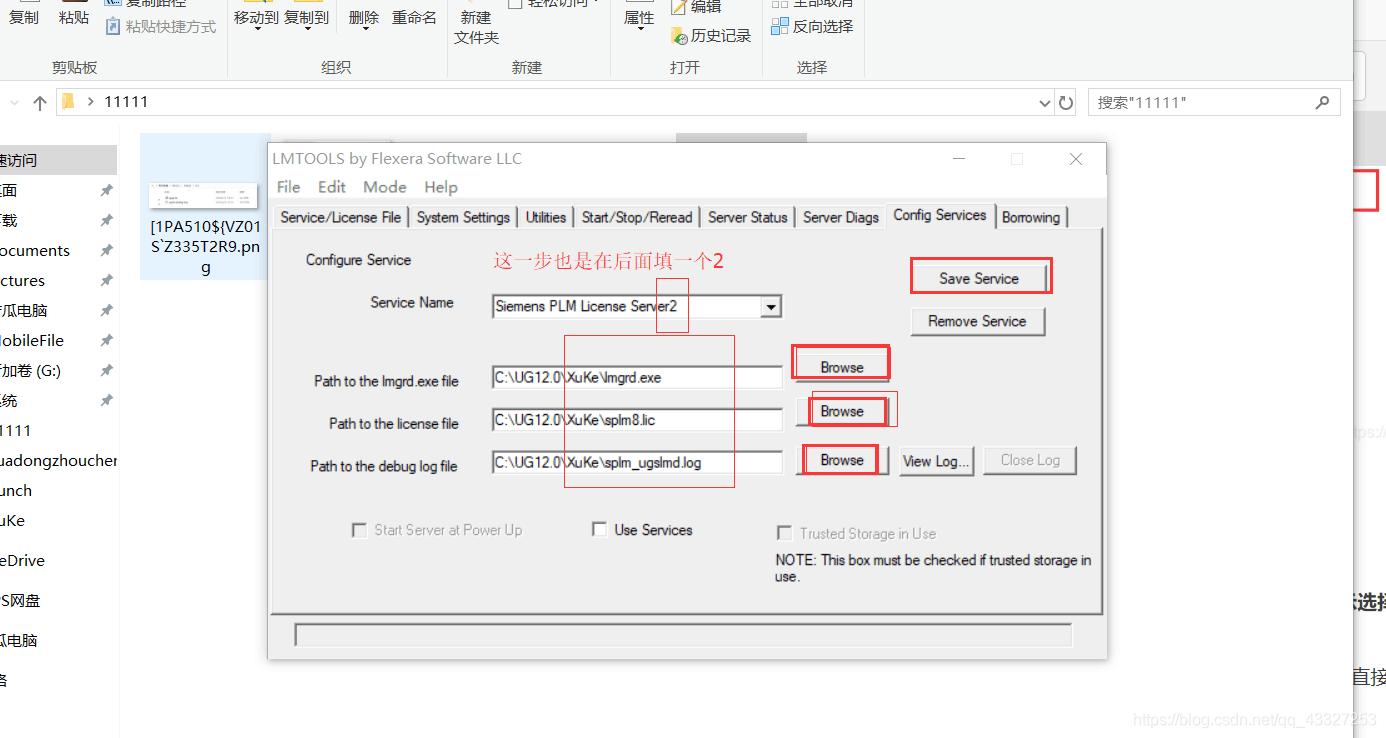The image size is (1386, 738).
Task: Minimize the LMTOOLS window
Action: [959, 159]
